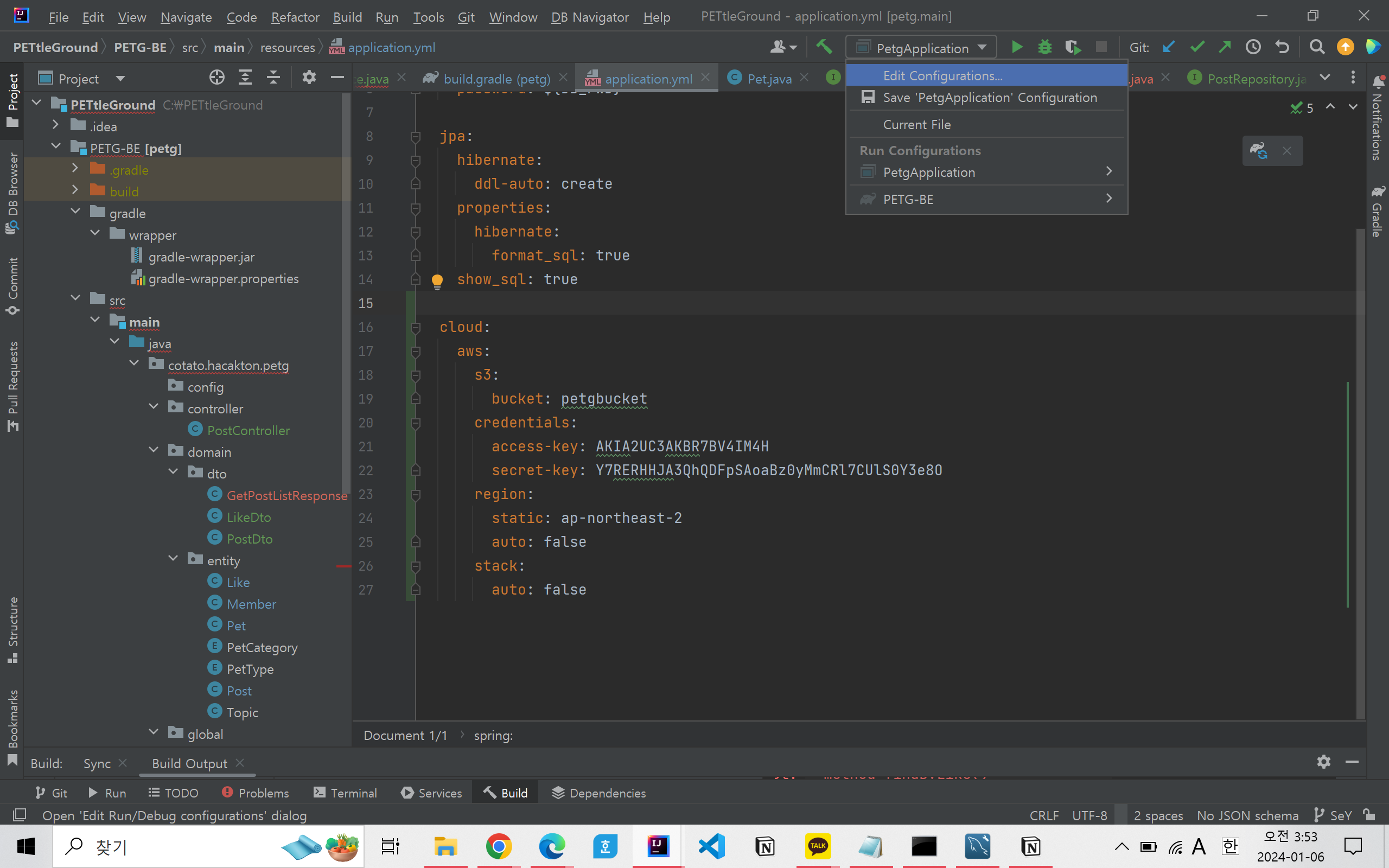Click quick-fix lightbulb on line 14
This screenshot has width=1389, height=868.
click(437, 280)
